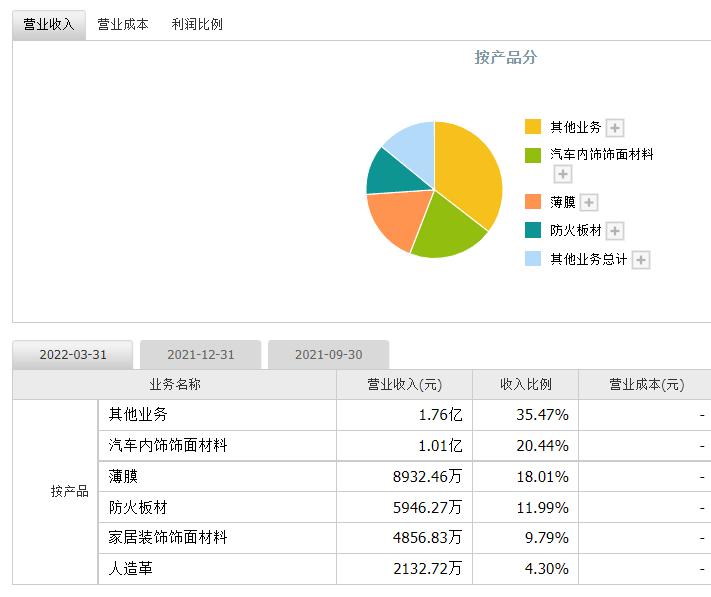The width and height of the screenshot is (711, 597).
Task: Switch to the 营业成本 tab
Action: click(123, 25)
